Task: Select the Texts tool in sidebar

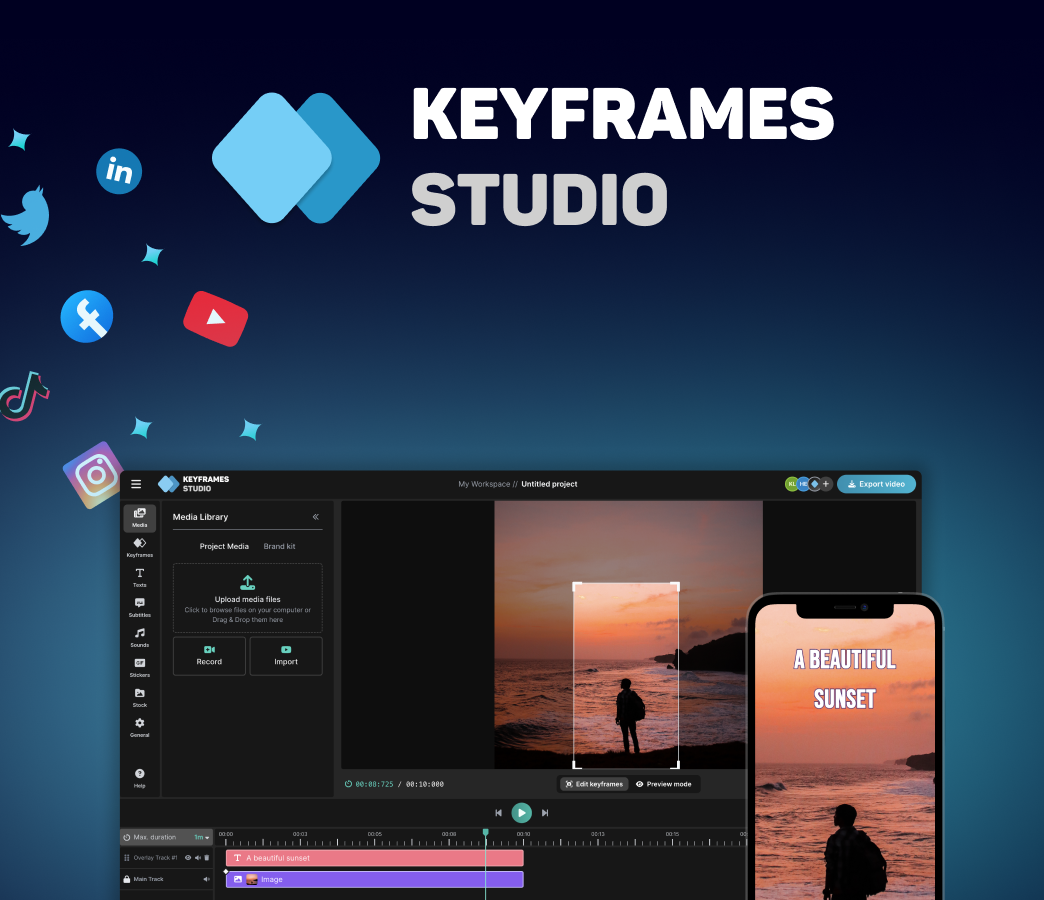Action: (140, 577)
